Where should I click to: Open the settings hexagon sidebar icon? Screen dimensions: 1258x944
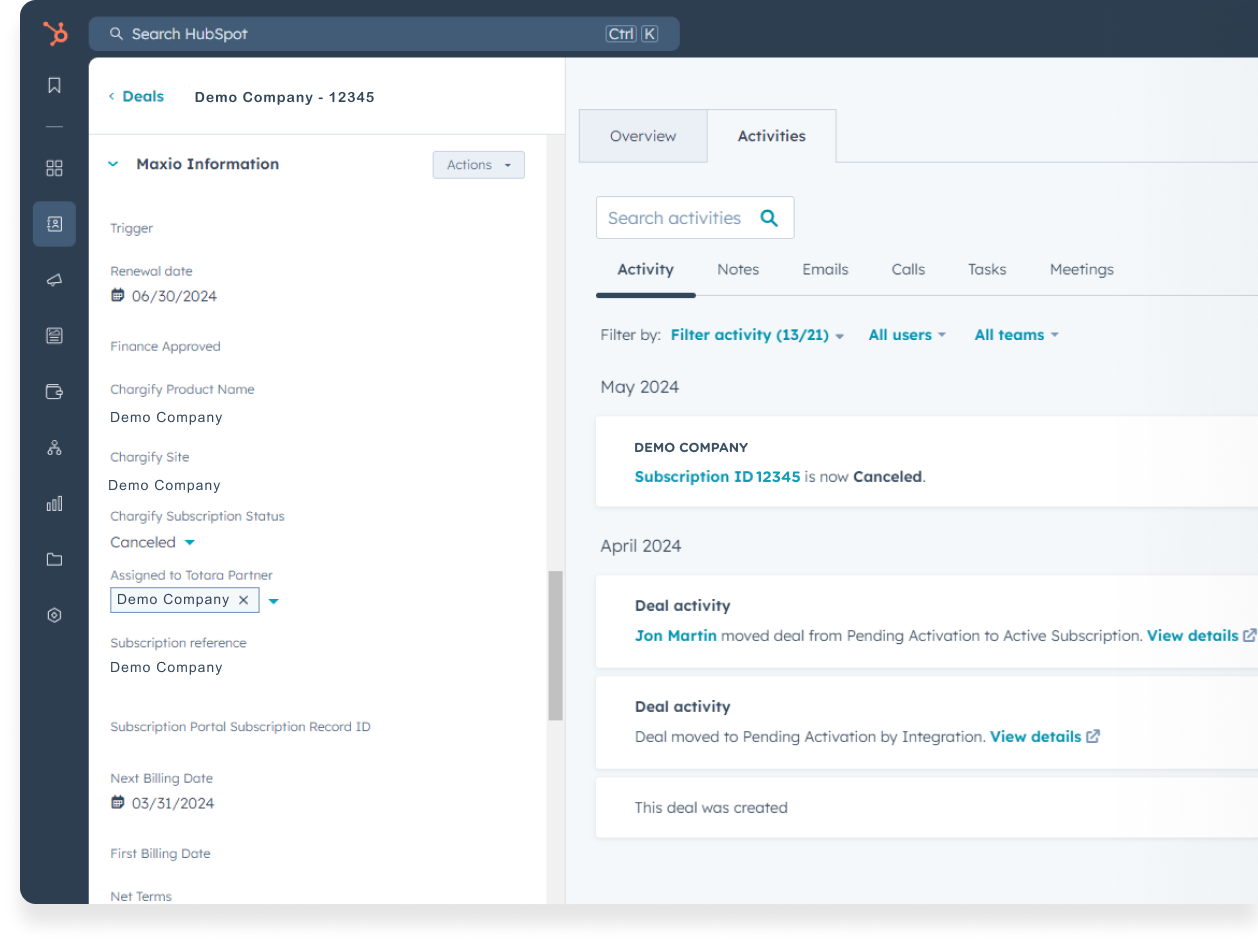click(x=55, y=616)
